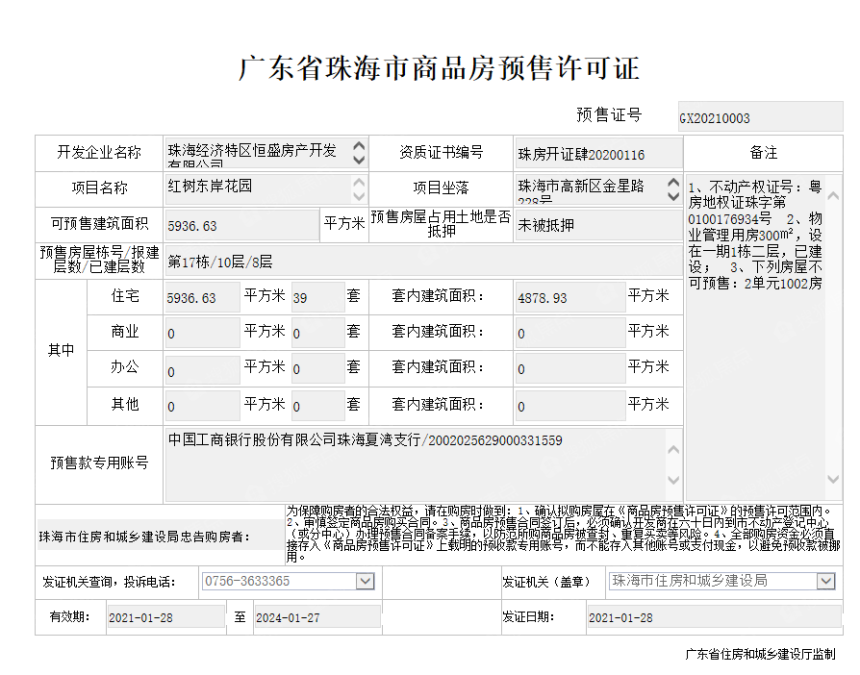The image size is (860, 675).
Task: Open the 珠海市住房和城乡建设局 dropdown arrow
Action: [825, 581]
